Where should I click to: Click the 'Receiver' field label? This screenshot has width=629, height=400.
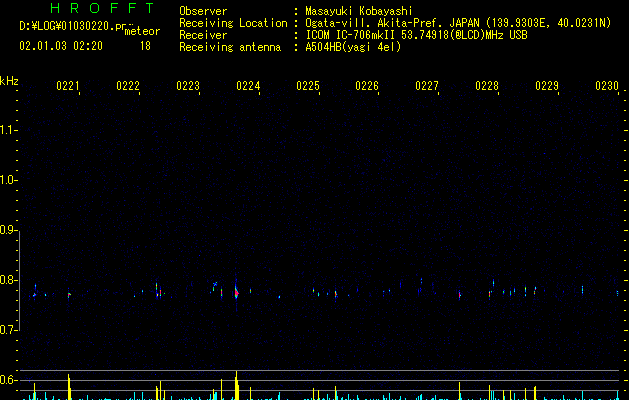(203, 35)
